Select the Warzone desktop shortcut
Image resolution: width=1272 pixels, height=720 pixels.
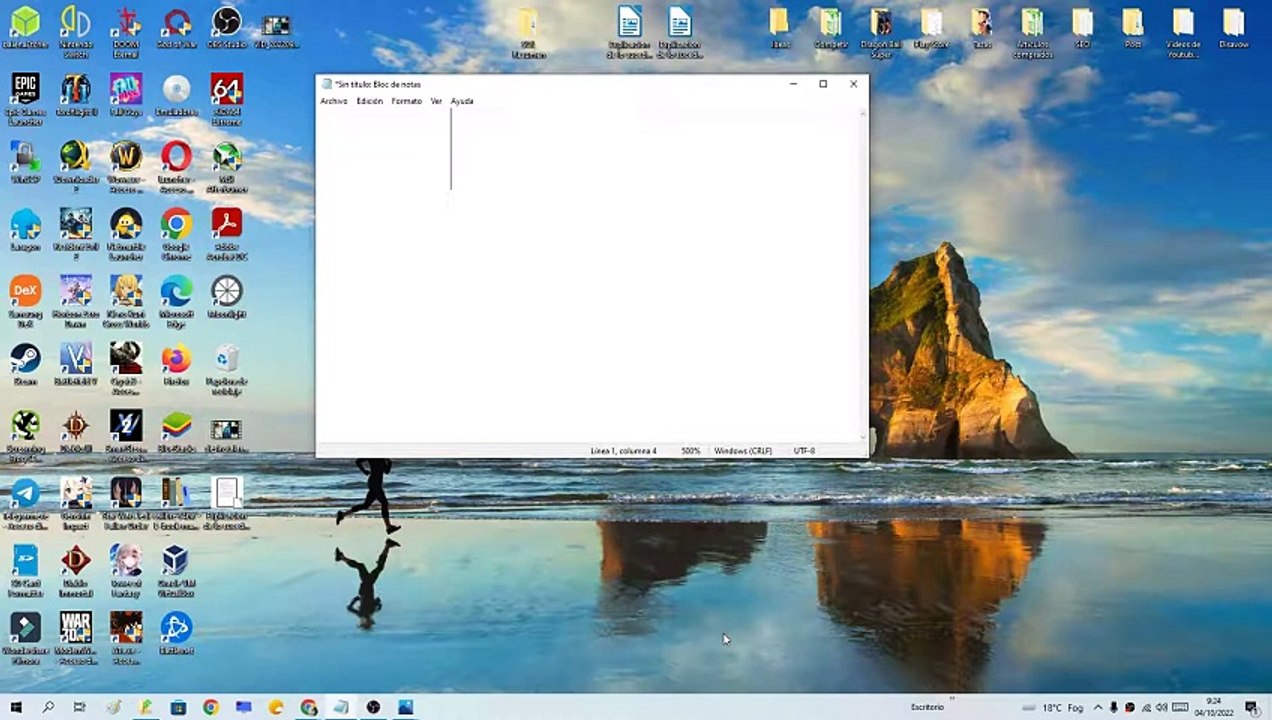point(76,637)
